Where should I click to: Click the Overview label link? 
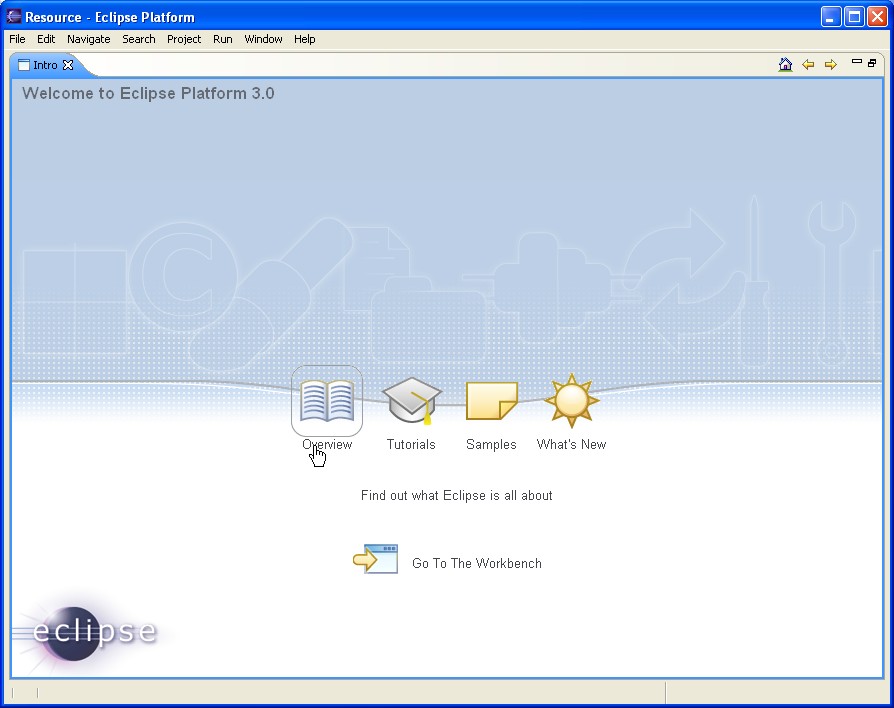click(x=327, y=444)
